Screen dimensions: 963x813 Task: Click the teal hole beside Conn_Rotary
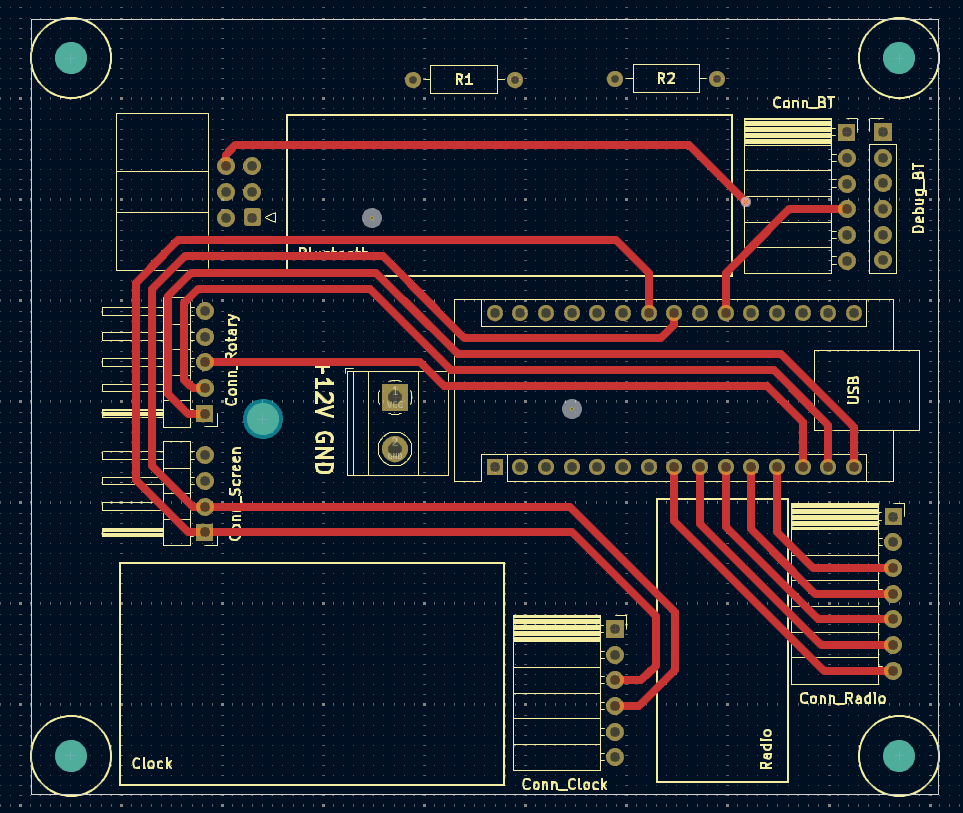(x=263, y=419)
